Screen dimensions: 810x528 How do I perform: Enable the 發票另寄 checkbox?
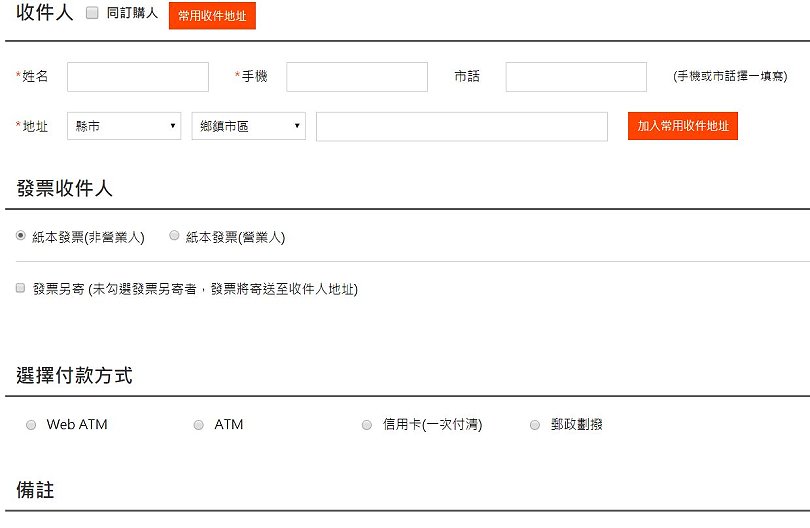pyautogui.click(x=21, y=288)
